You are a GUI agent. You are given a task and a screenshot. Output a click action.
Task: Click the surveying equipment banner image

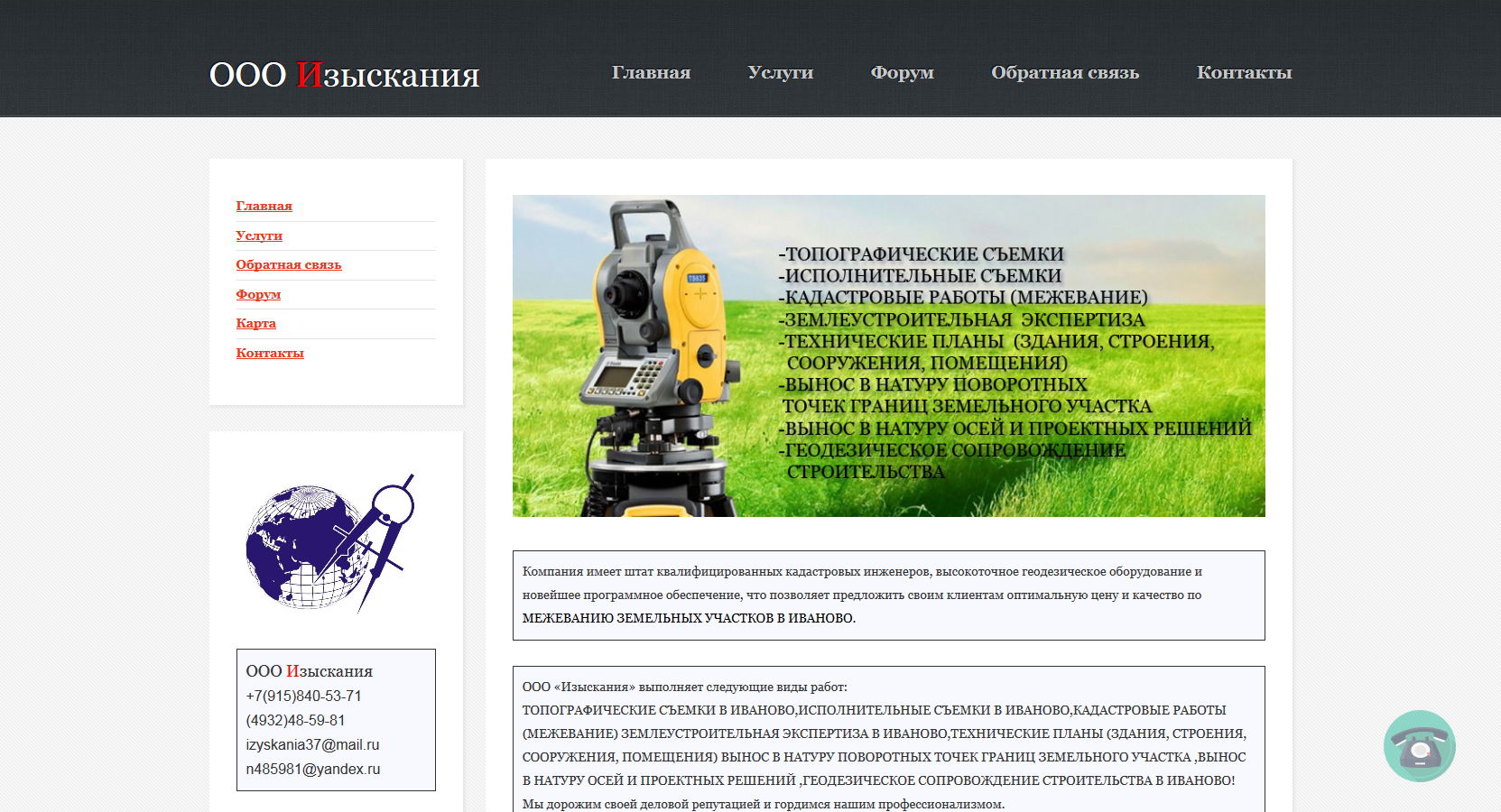(x=888, y=355)
